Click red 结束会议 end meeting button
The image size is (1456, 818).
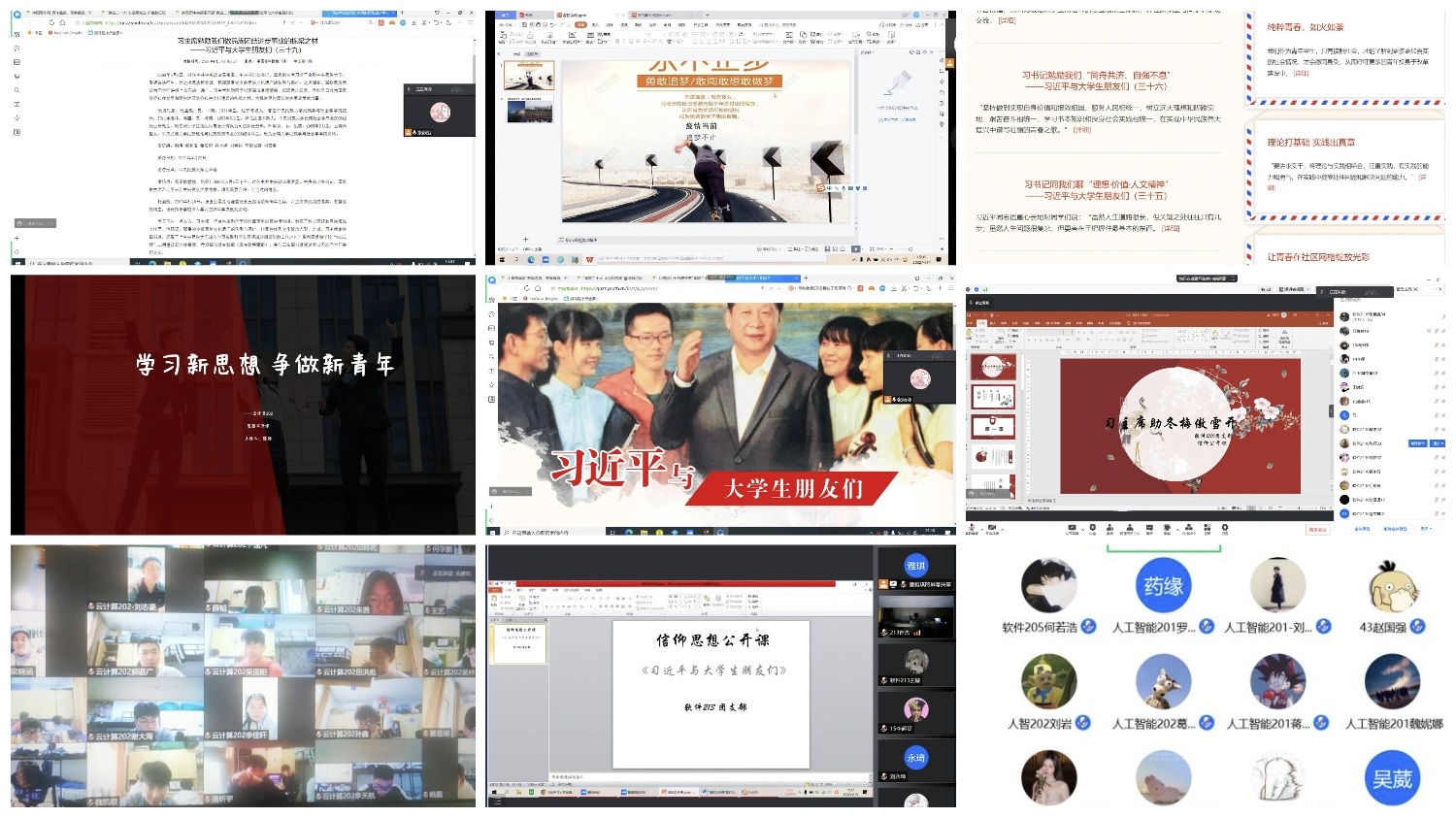coord(1317,530)
